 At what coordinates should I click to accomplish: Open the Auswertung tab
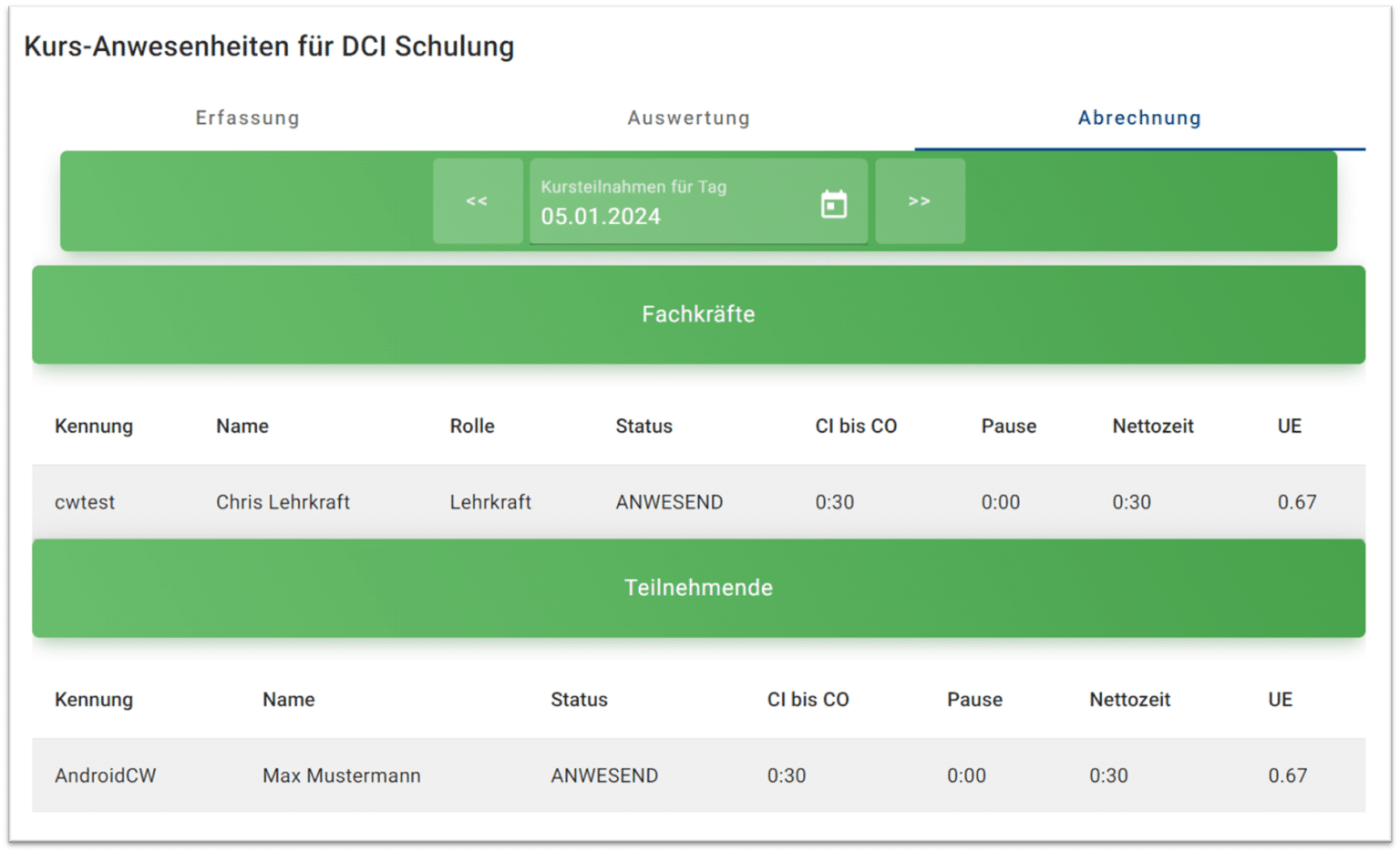(688, 118)
